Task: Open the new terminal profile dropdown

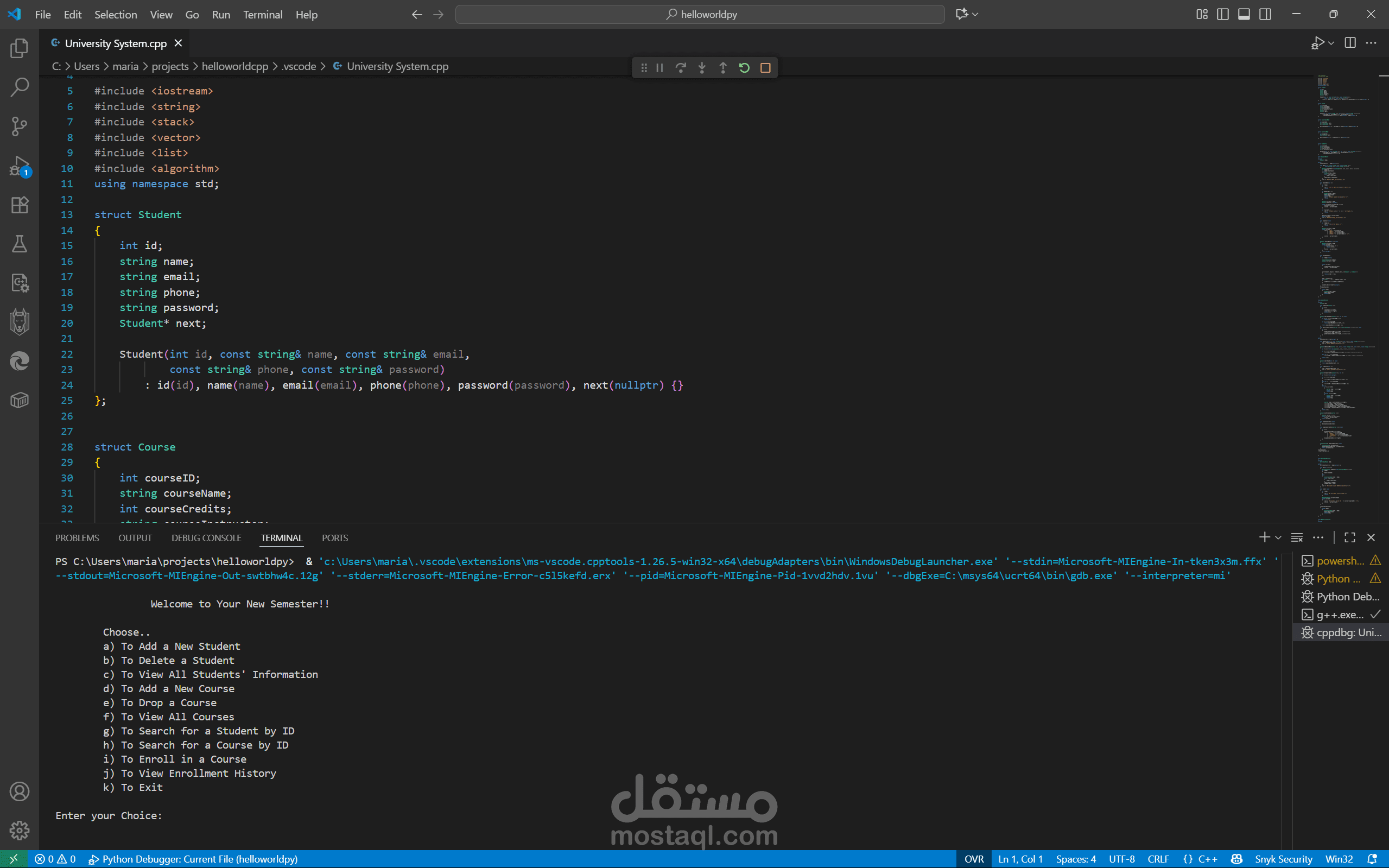Action: 1278,537
